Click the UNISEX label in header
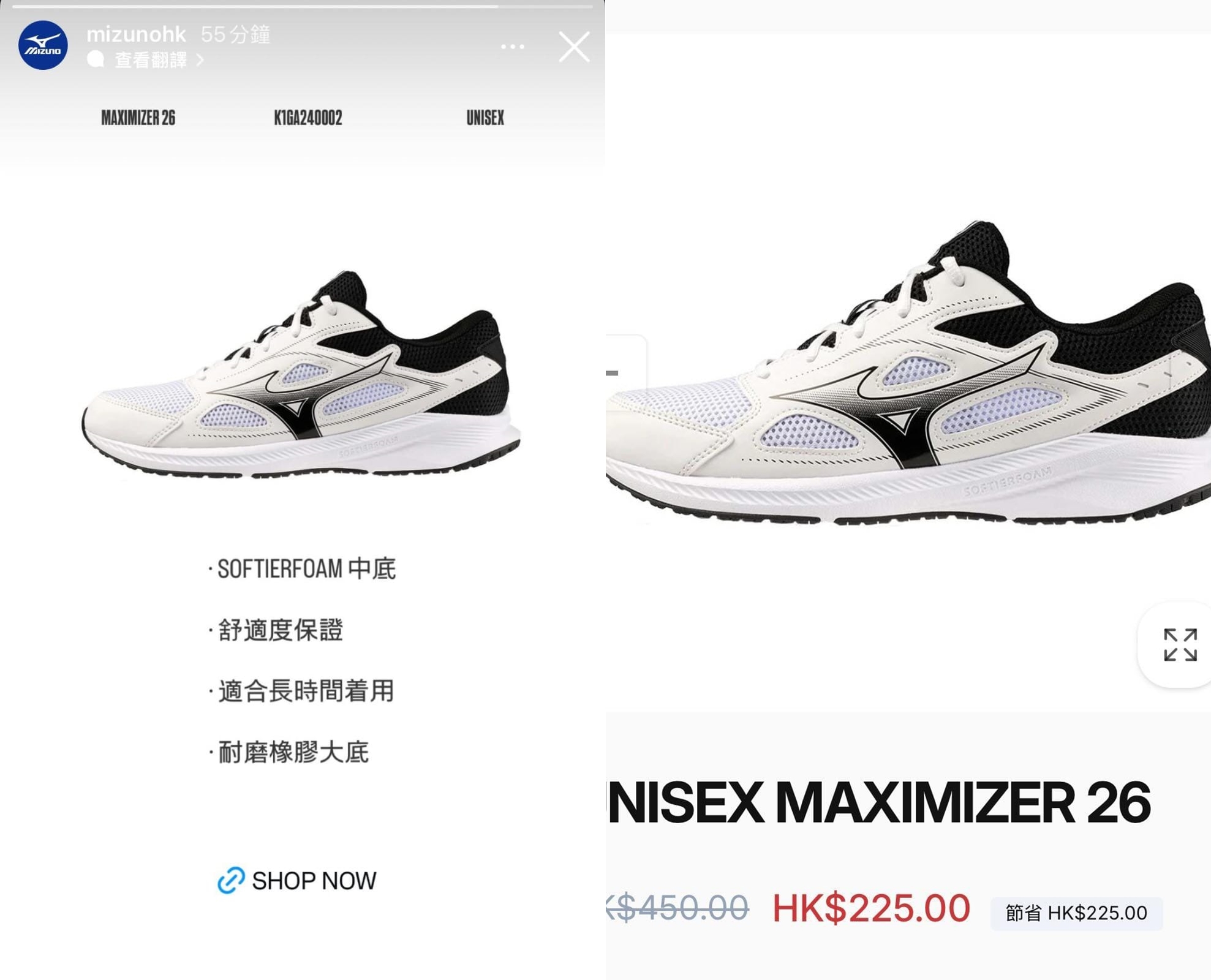 point(485,118)
